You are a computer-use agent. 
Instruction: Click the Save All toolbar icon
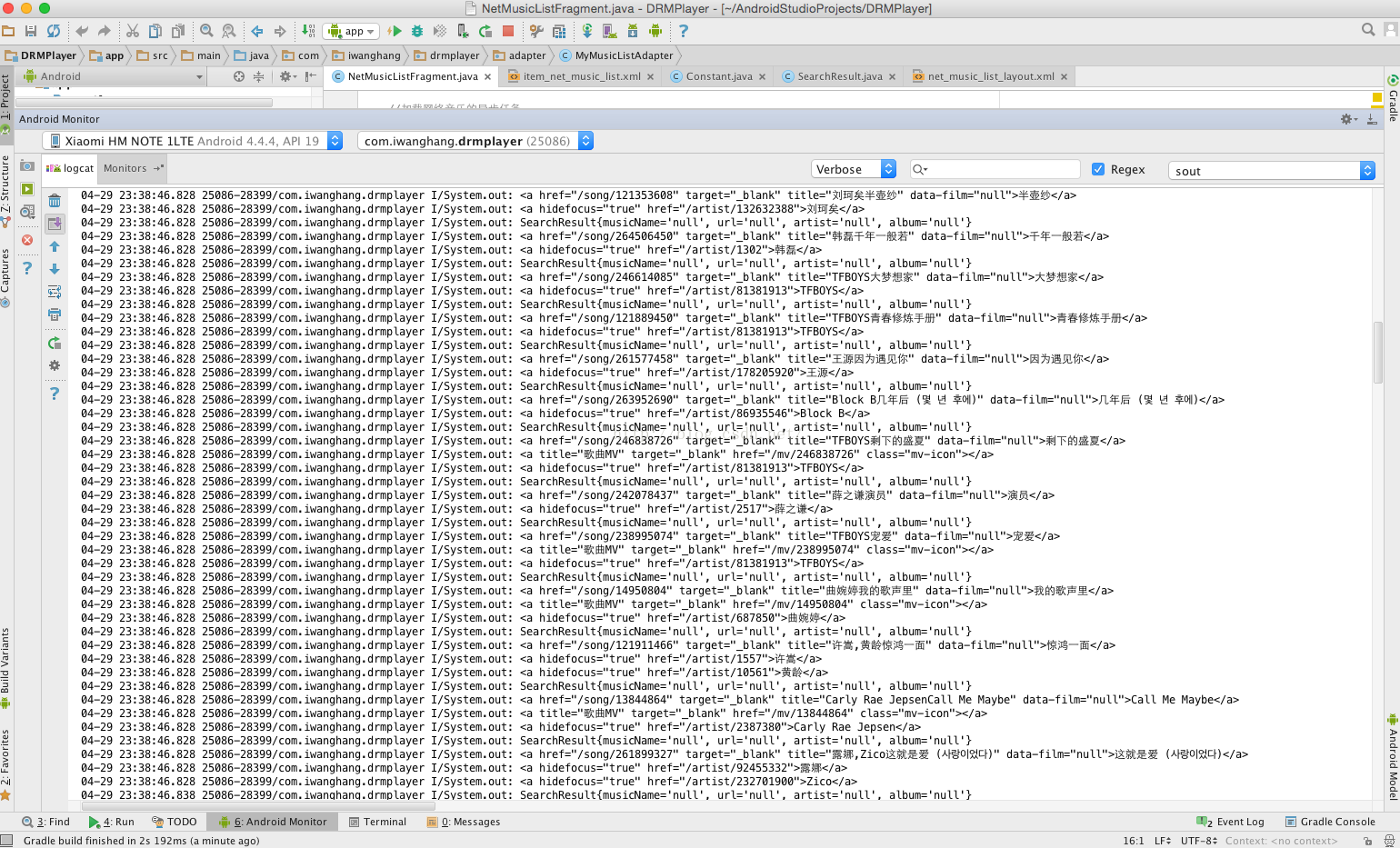pyautogui.click(x=31, y=31)
